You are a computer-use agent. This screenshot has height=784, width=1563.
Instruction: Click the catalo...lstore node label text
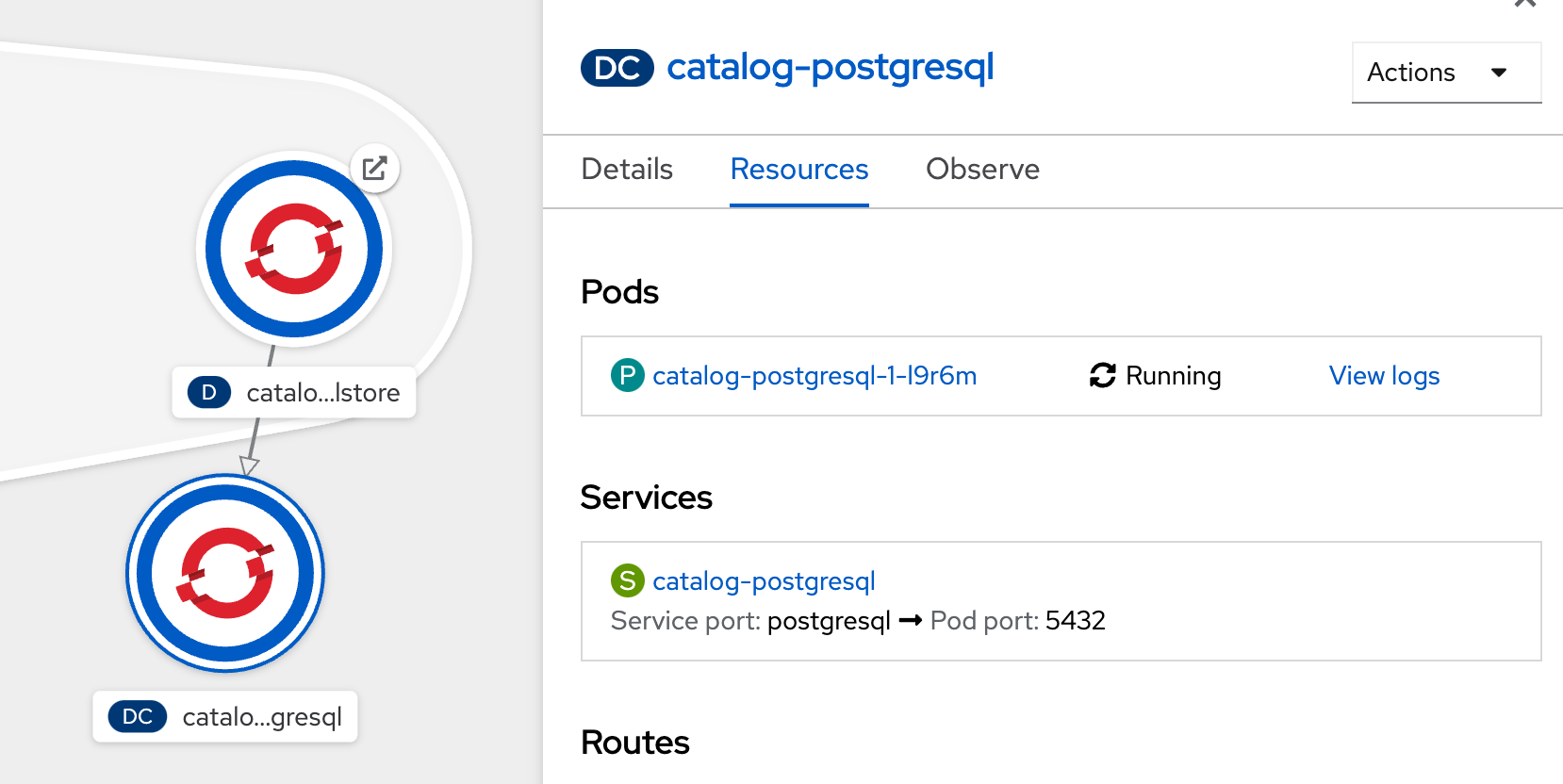[323, 393]
